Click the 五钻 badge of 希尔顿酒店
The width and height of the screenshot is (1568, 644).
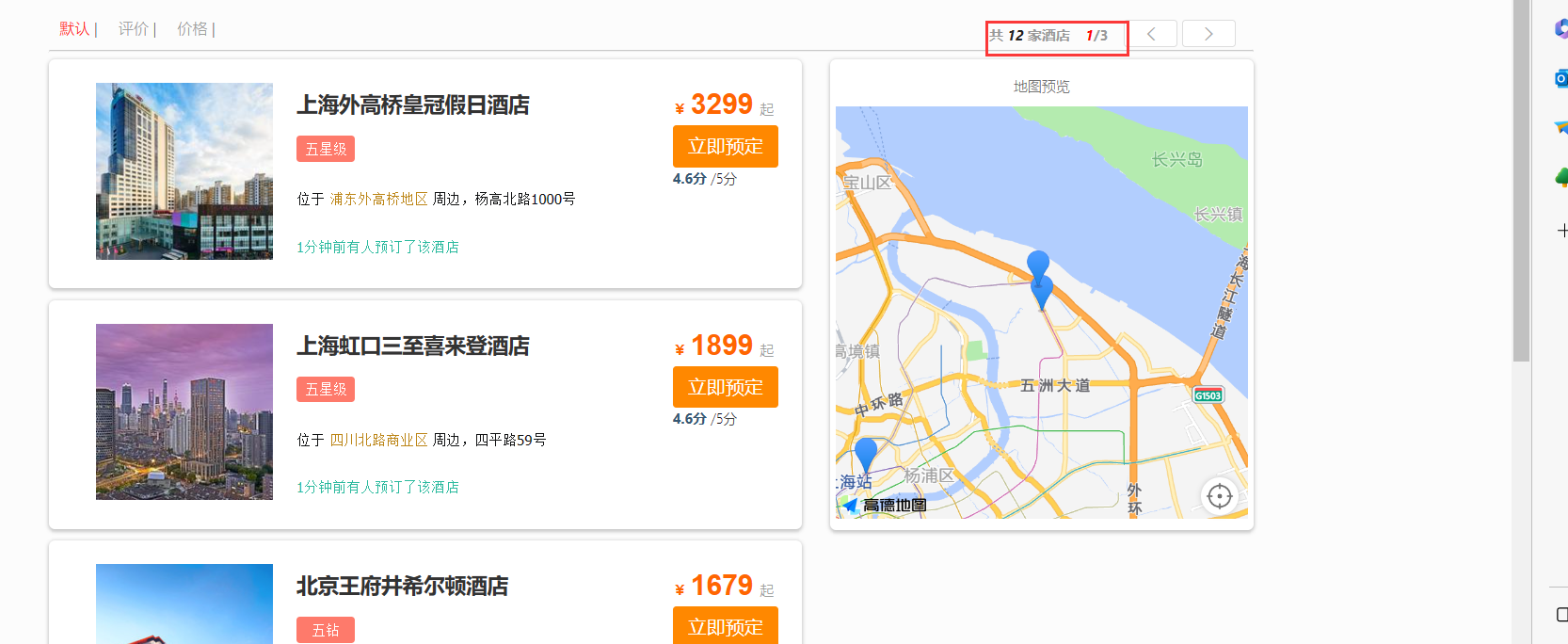(326, 630)
